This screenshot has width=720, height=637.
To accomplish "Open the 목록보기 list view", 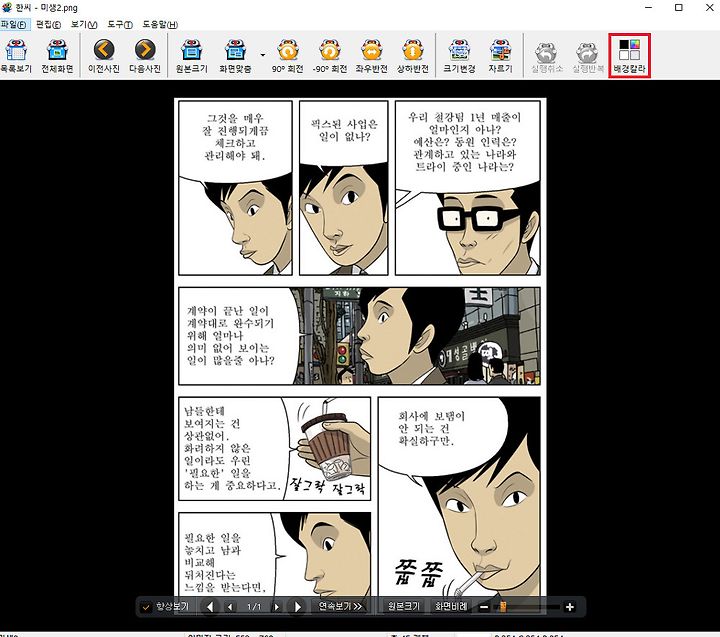I will [x=16, y=56].
